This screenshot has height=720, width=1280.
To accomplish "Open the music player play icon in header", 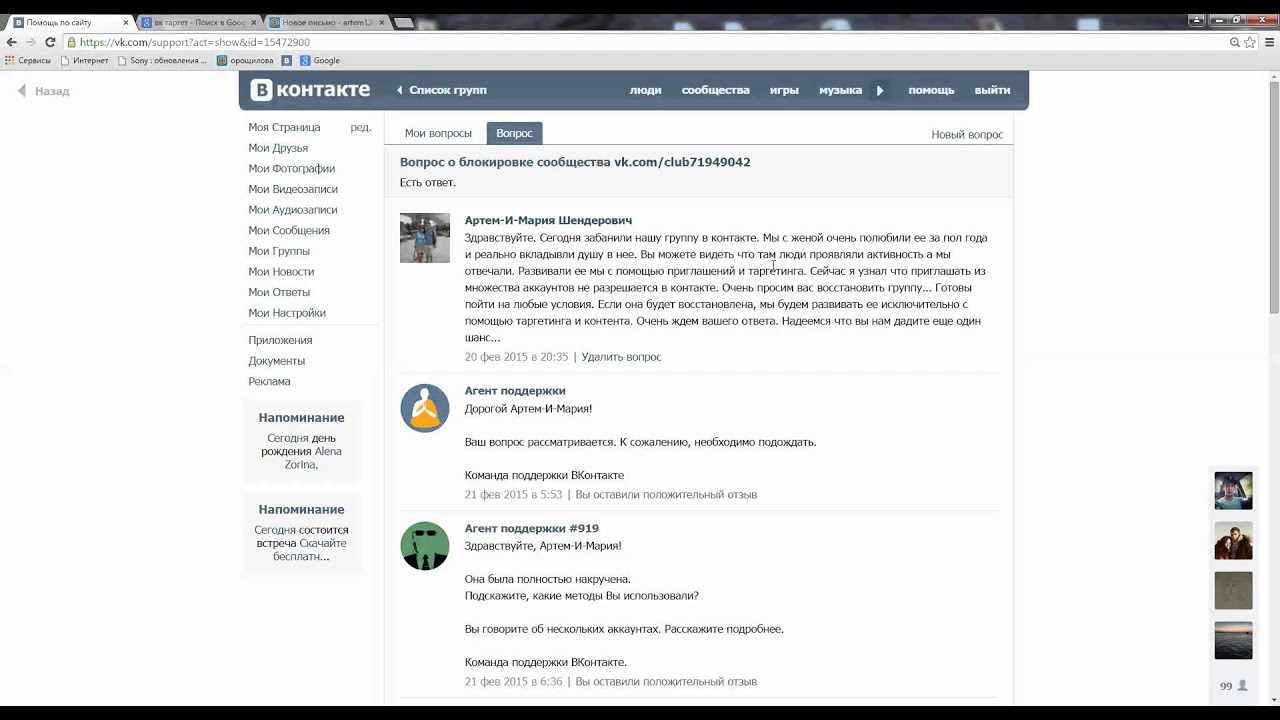I will [x=880, y=90].
